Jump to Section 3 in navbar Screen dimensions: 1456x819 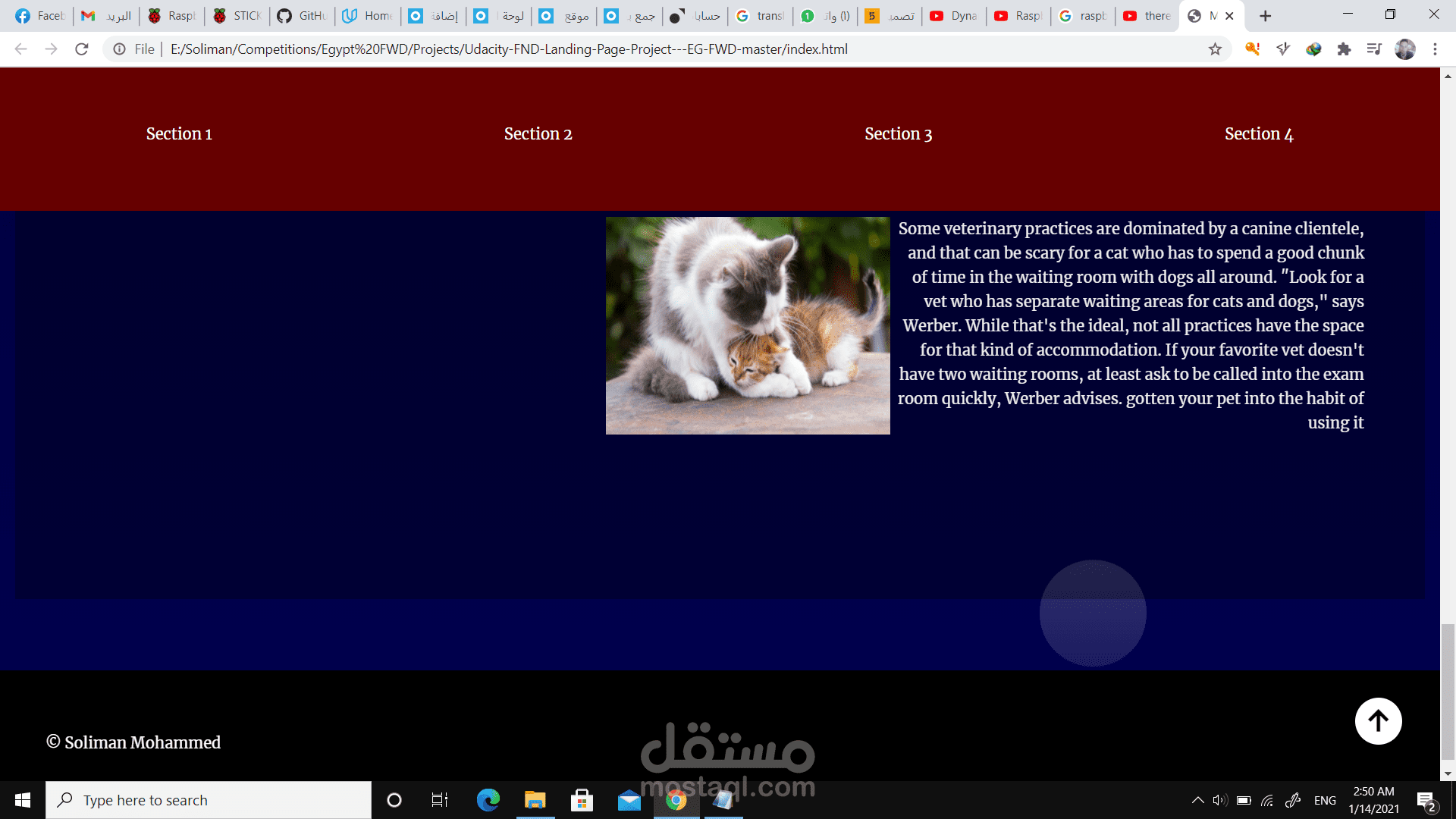[x=898, y=134]
